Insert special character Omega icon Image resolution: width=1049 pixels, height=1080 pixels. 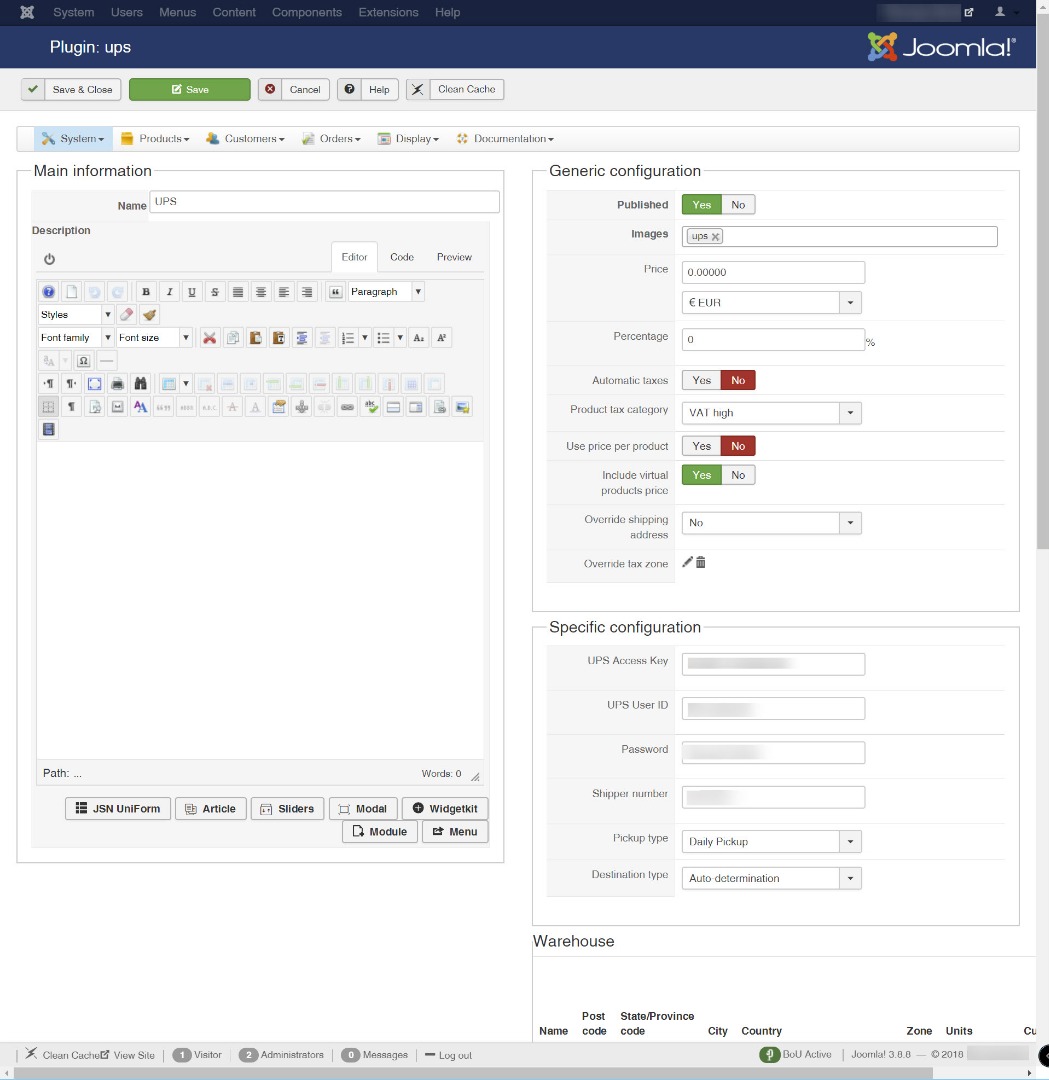(x=83, y=360)
